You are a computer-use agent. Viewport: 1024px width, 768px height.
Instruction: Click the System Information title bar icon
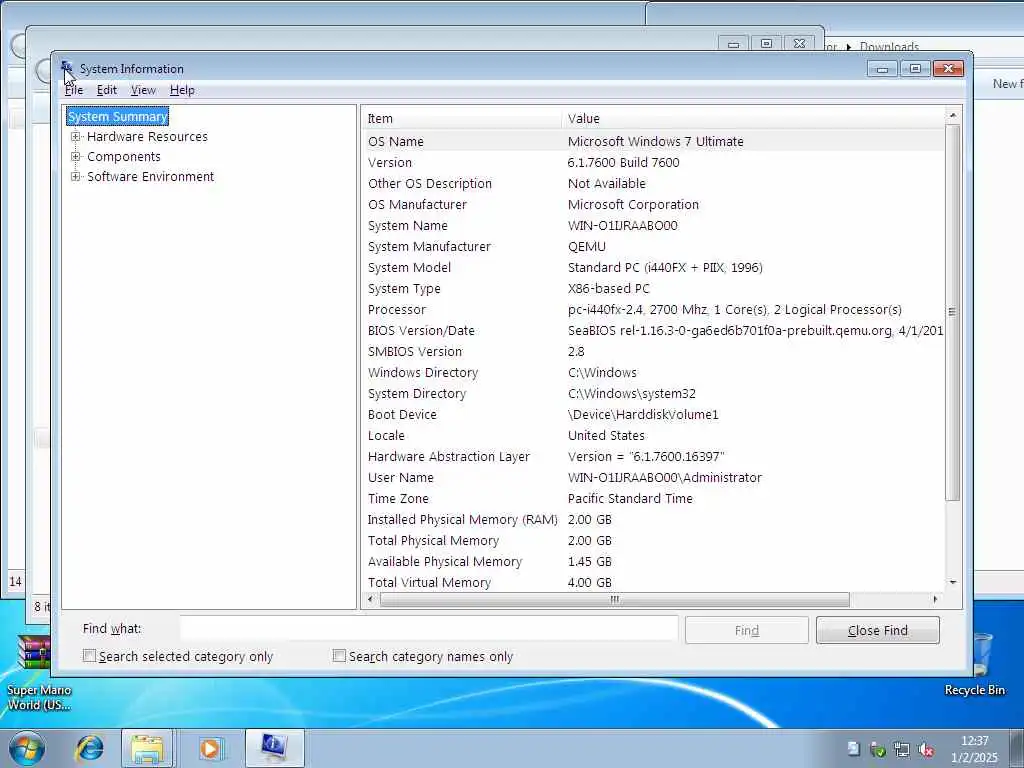[x=67, y=69]
